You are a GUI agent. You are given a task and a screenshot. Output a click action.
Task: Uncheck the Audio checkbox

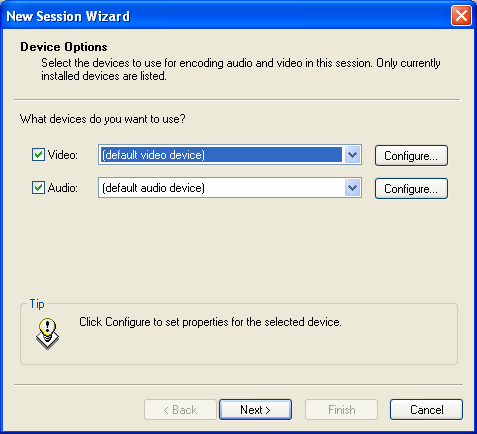click(38, 188)
